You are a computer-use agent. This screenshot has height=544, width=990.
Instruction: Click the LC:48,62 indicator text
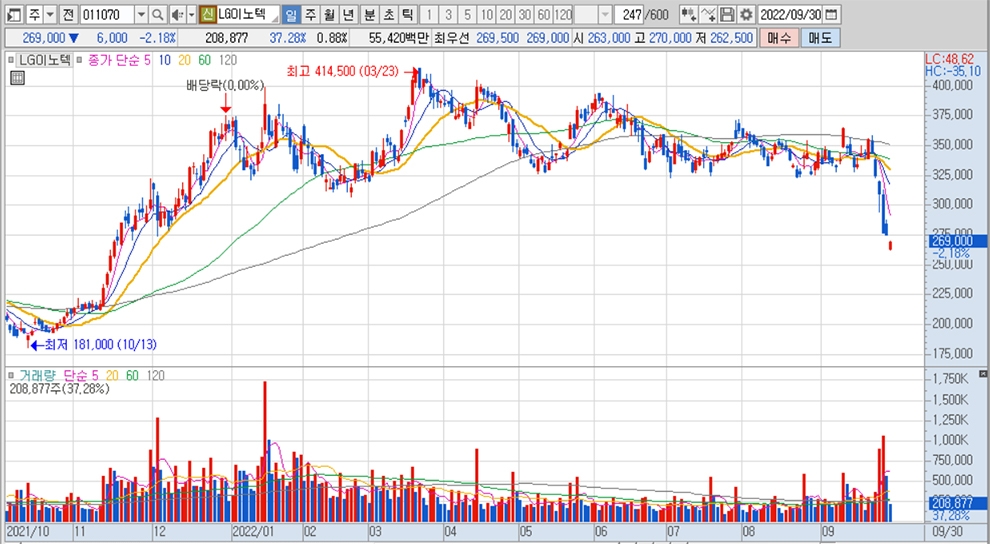(x=949, y=59)
